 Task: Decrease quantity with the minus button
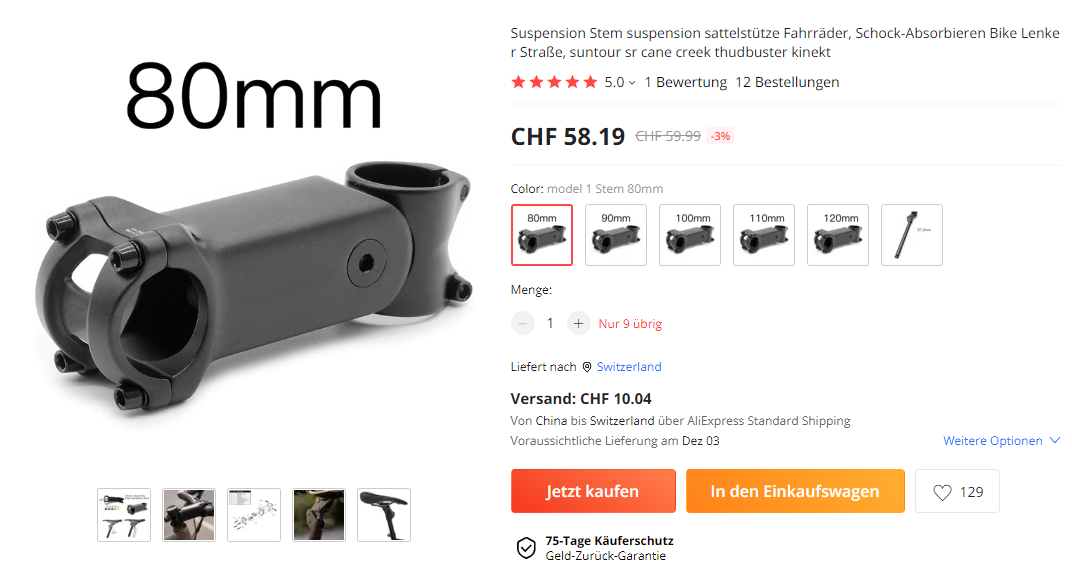pos(523,323)
